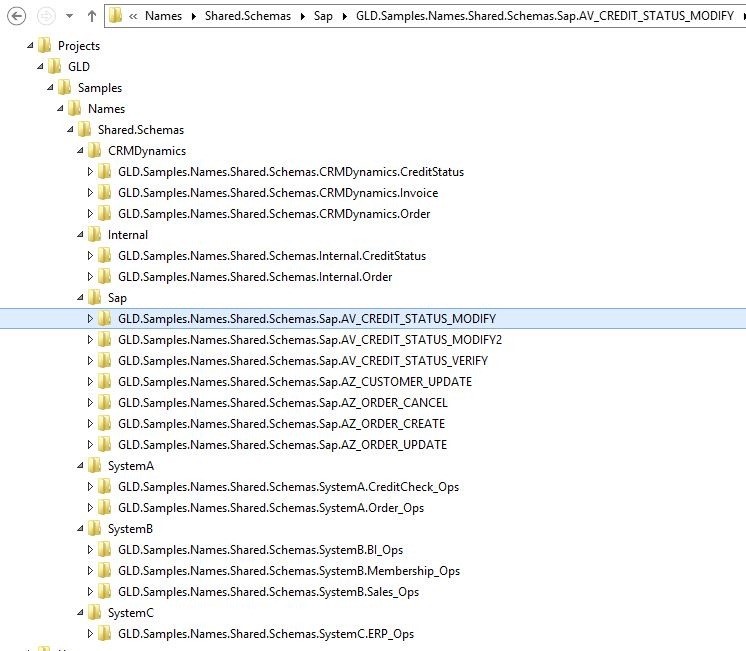Screen dimensions: 746x651
Task: Select the SystemC folder label
Action: point(131,613)
